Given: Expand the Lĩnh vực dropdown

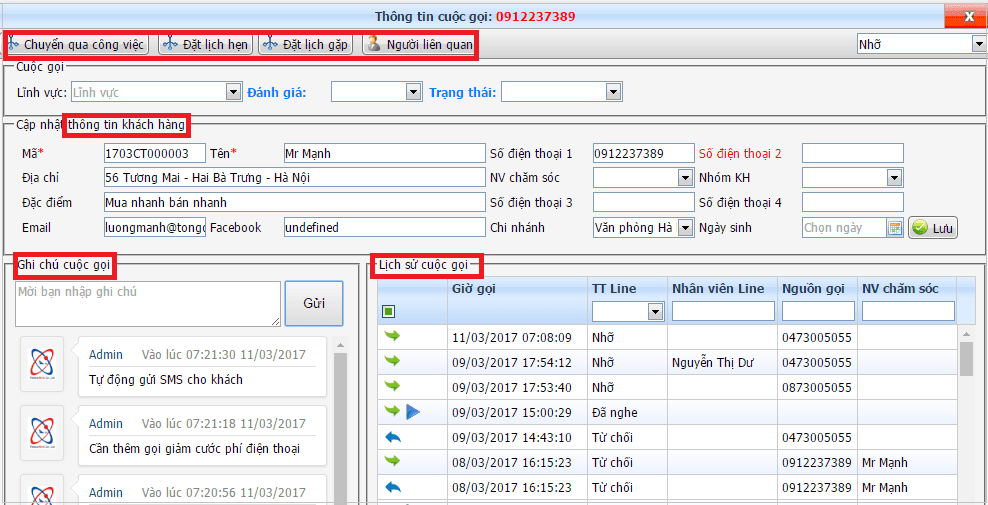Looking at the screenshot, I should [x=233, y=92].
